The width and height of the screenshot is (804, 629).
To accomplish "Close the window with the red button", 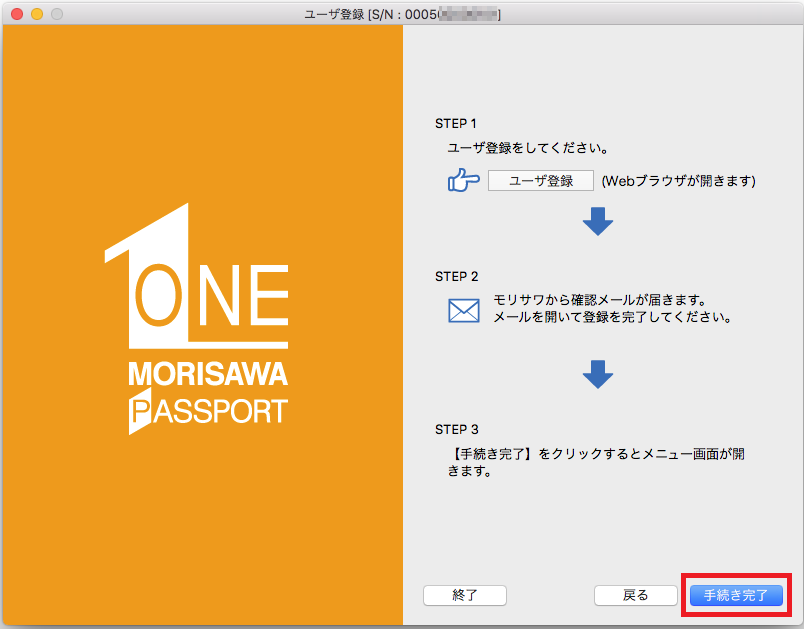I will click(x=16, y=14).
